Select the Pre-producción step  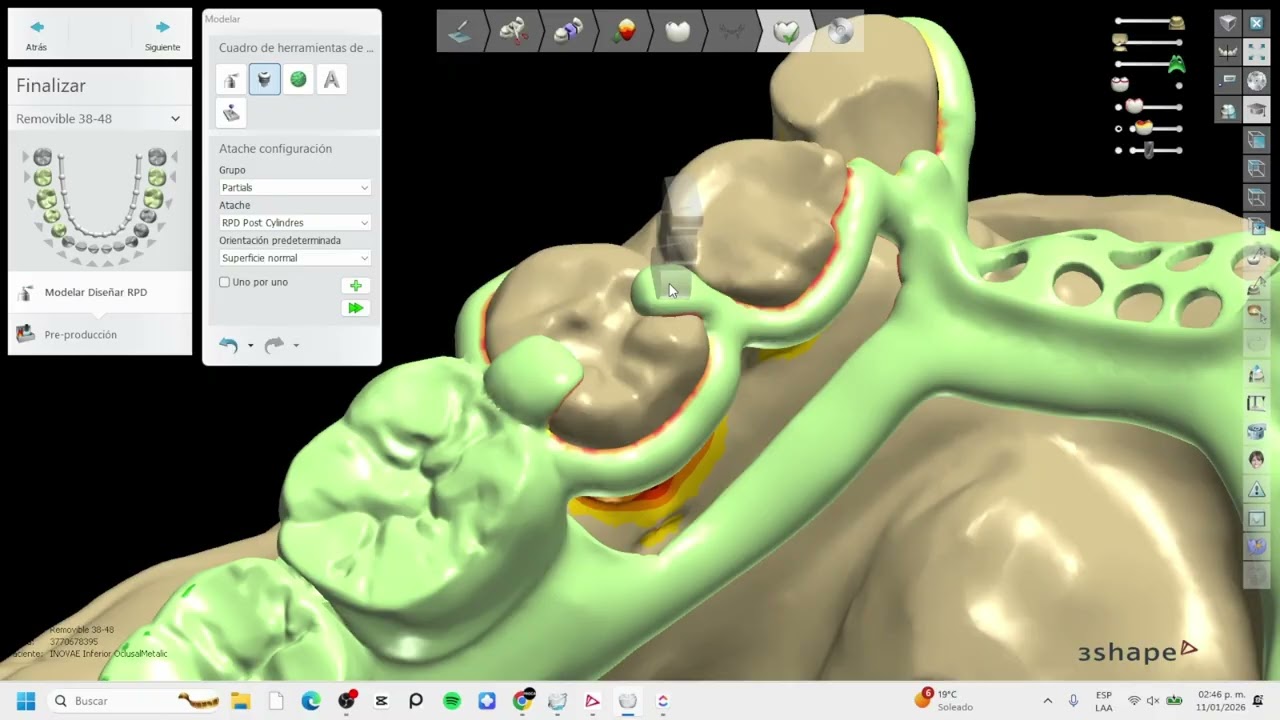99,334
